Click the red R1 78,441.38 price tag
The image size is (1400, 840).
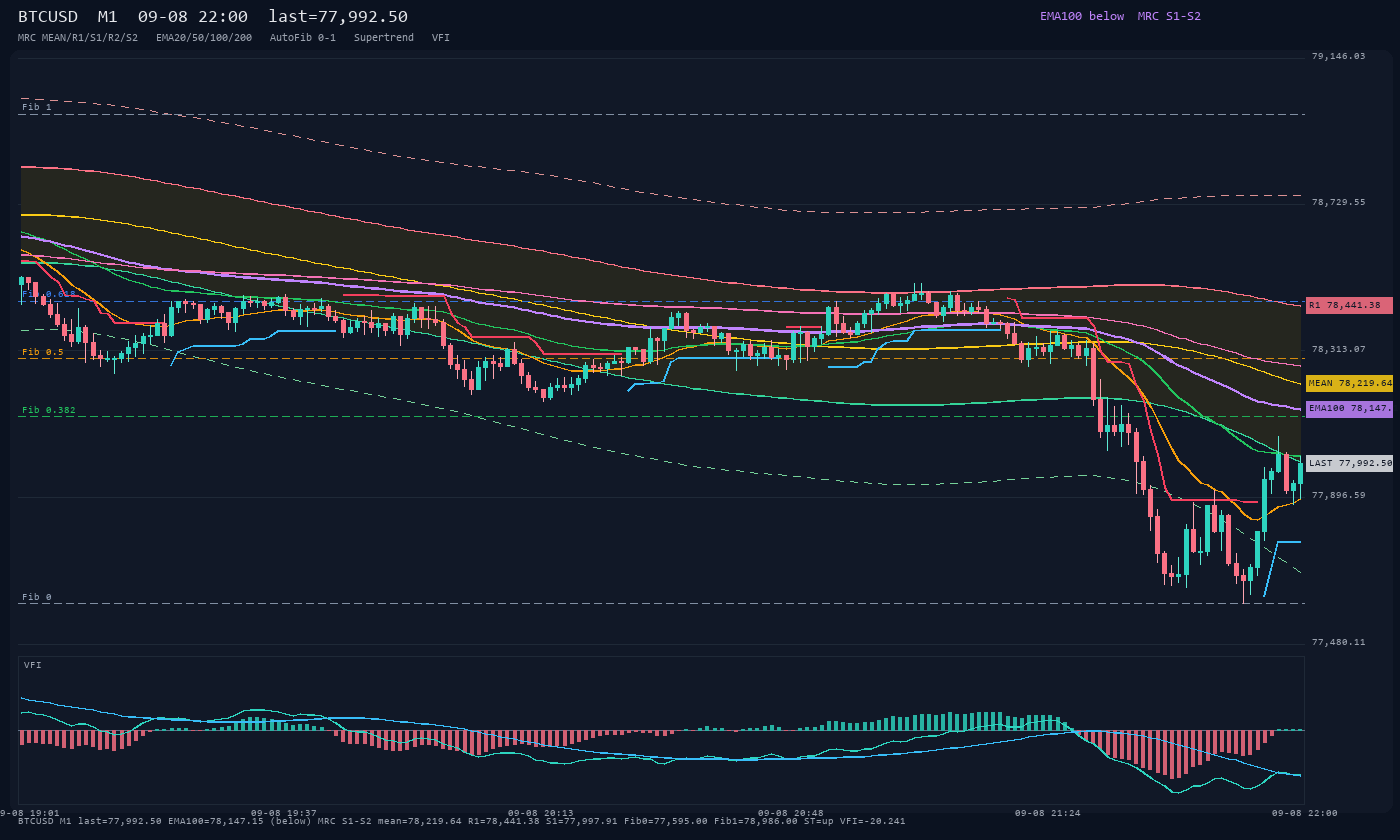1349,305
